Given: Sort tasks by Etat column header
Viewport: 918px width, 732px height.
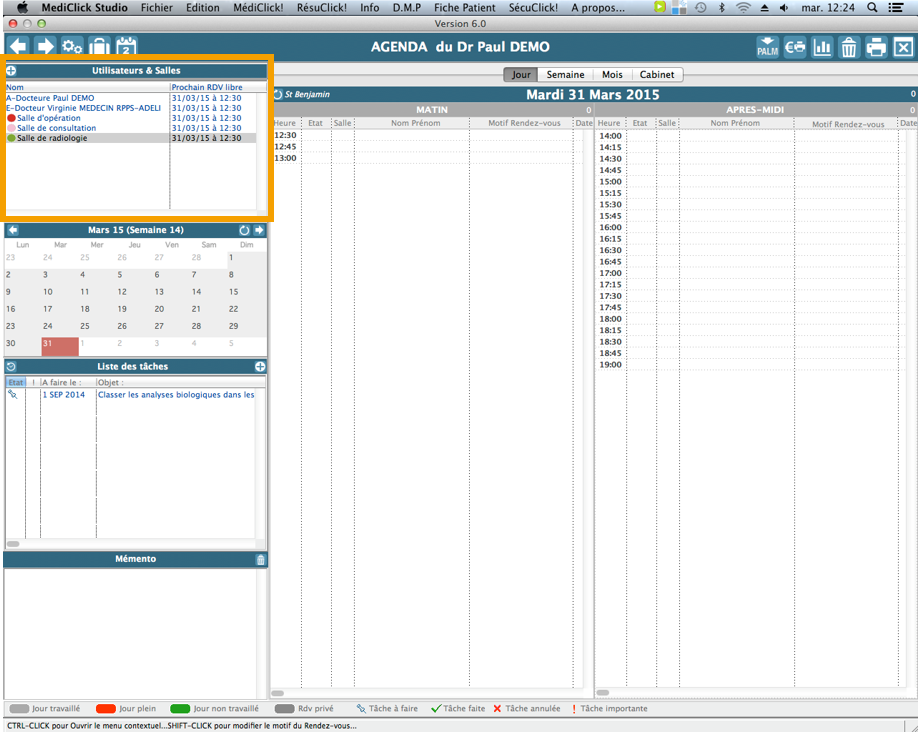Looking at the screenshot, I should 16,382.
